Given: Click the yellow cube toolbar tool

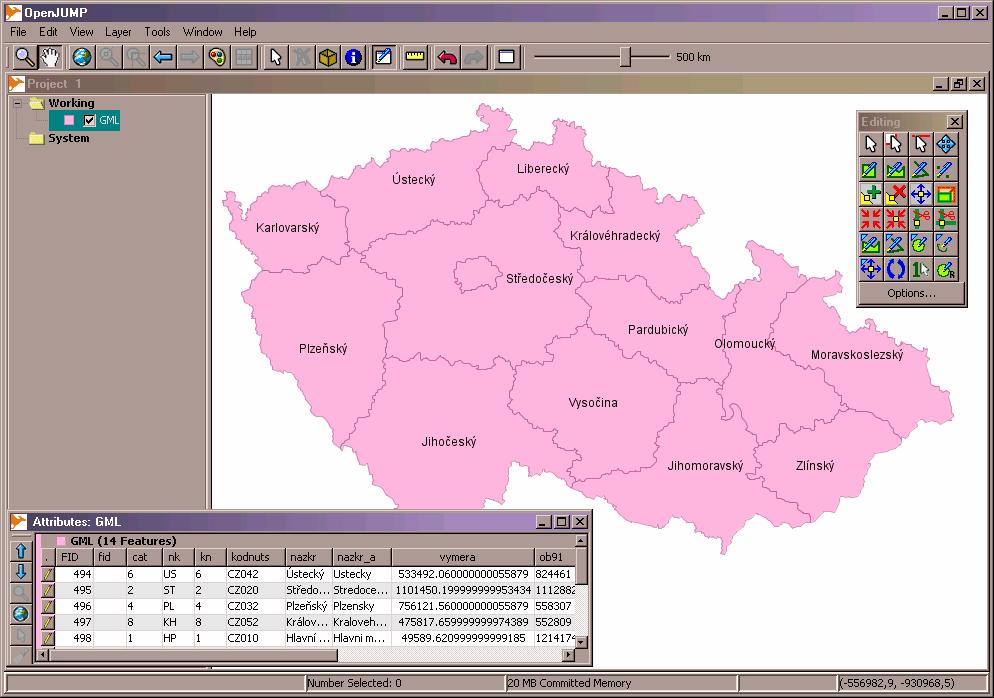Looking at the screenshot, I should click(x=328, y=57).
